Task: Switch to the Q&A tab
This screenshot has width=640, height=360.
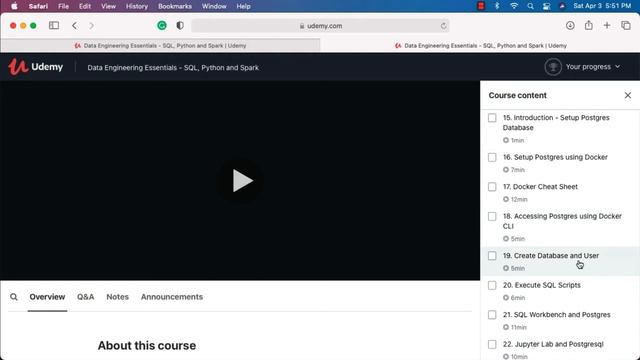Action: tap(85, 297)
